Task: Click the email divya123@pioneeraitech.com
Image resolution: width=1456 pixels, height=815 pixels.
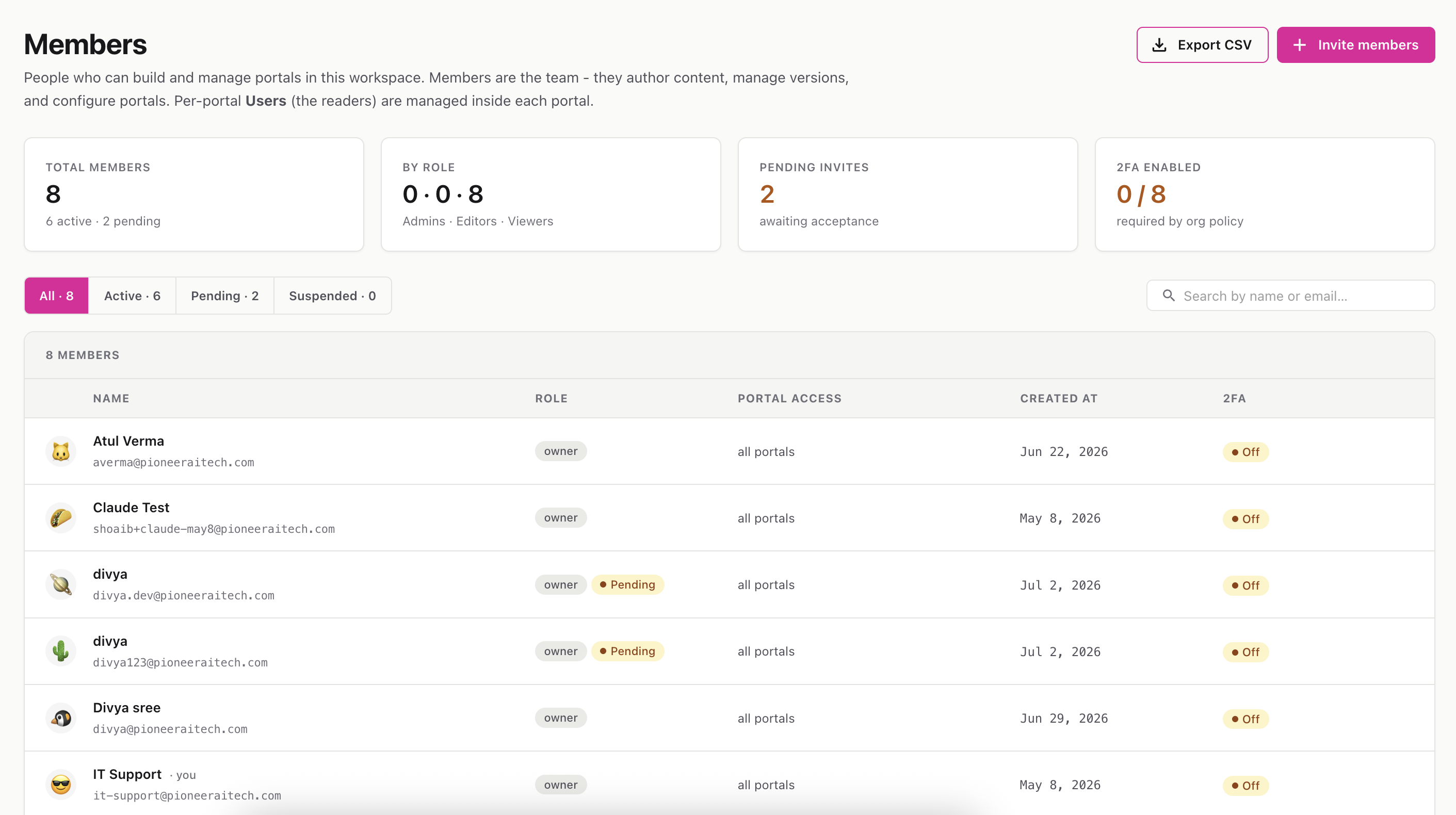Action: coord(180,662)
